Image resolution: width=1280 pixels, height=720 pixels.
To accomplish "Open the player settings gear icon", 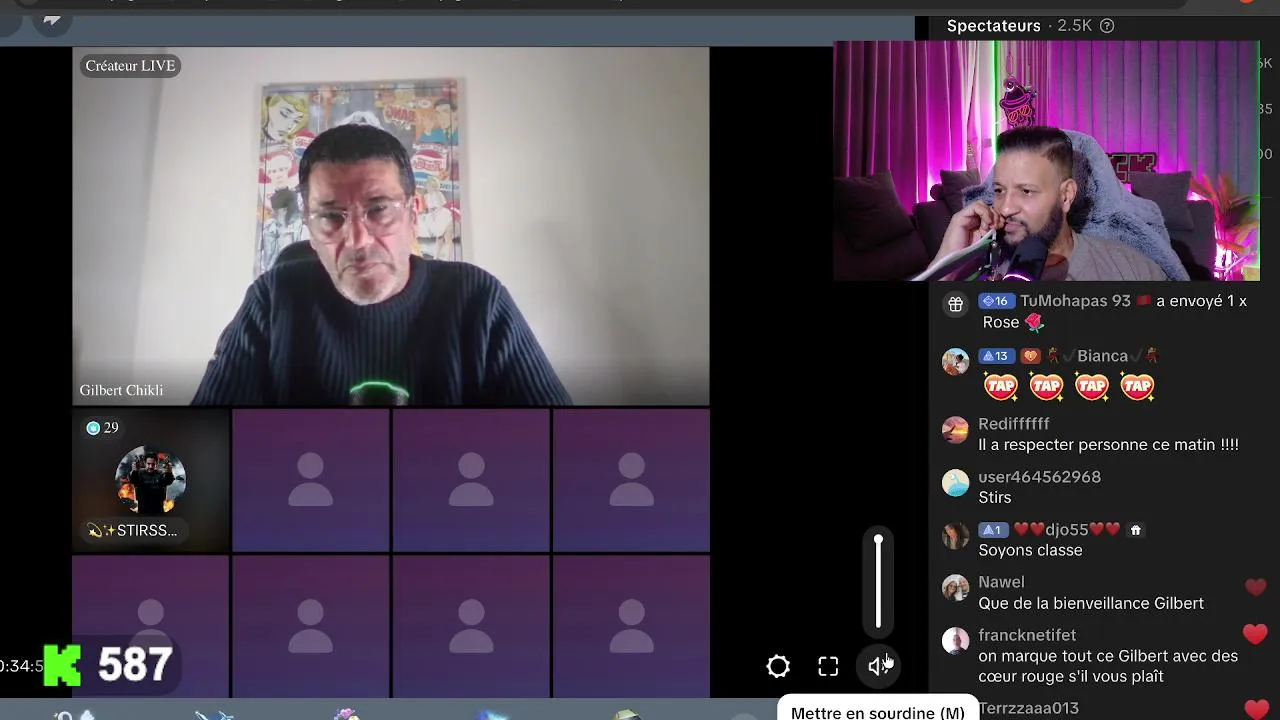I will [778, 666].
